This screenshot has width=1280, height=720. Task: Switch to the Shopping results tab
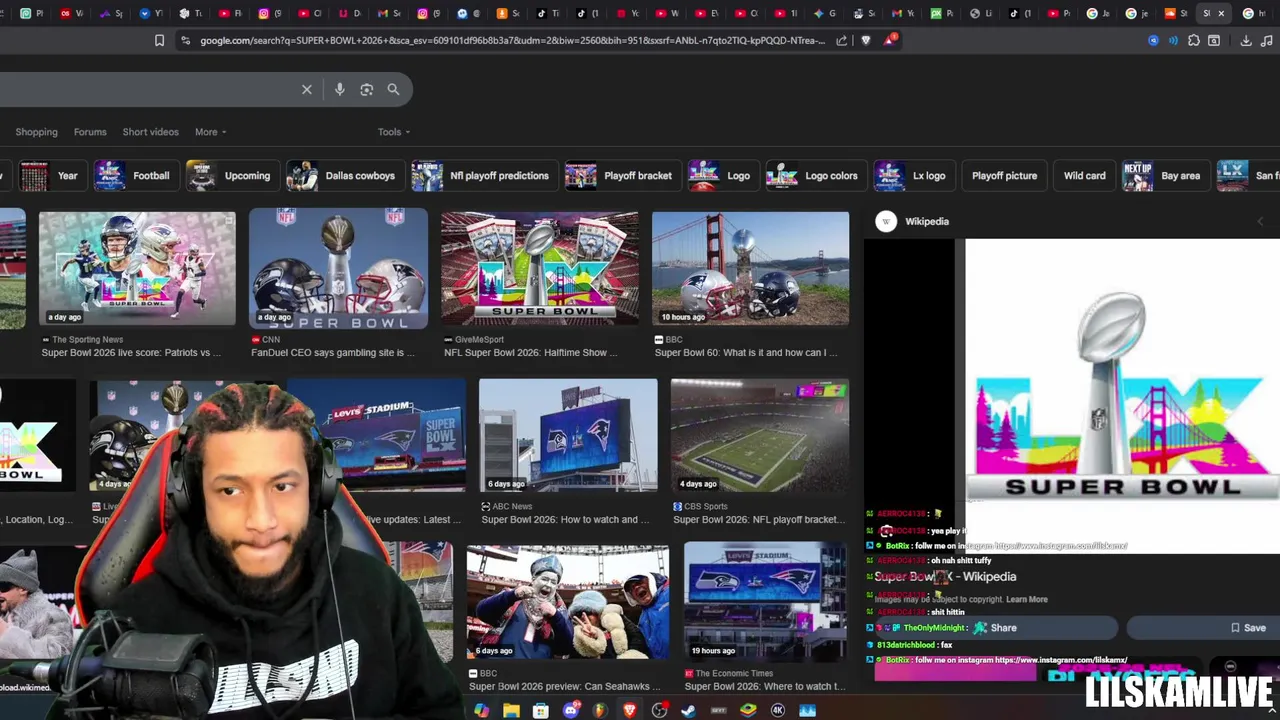tap(36, 132)
